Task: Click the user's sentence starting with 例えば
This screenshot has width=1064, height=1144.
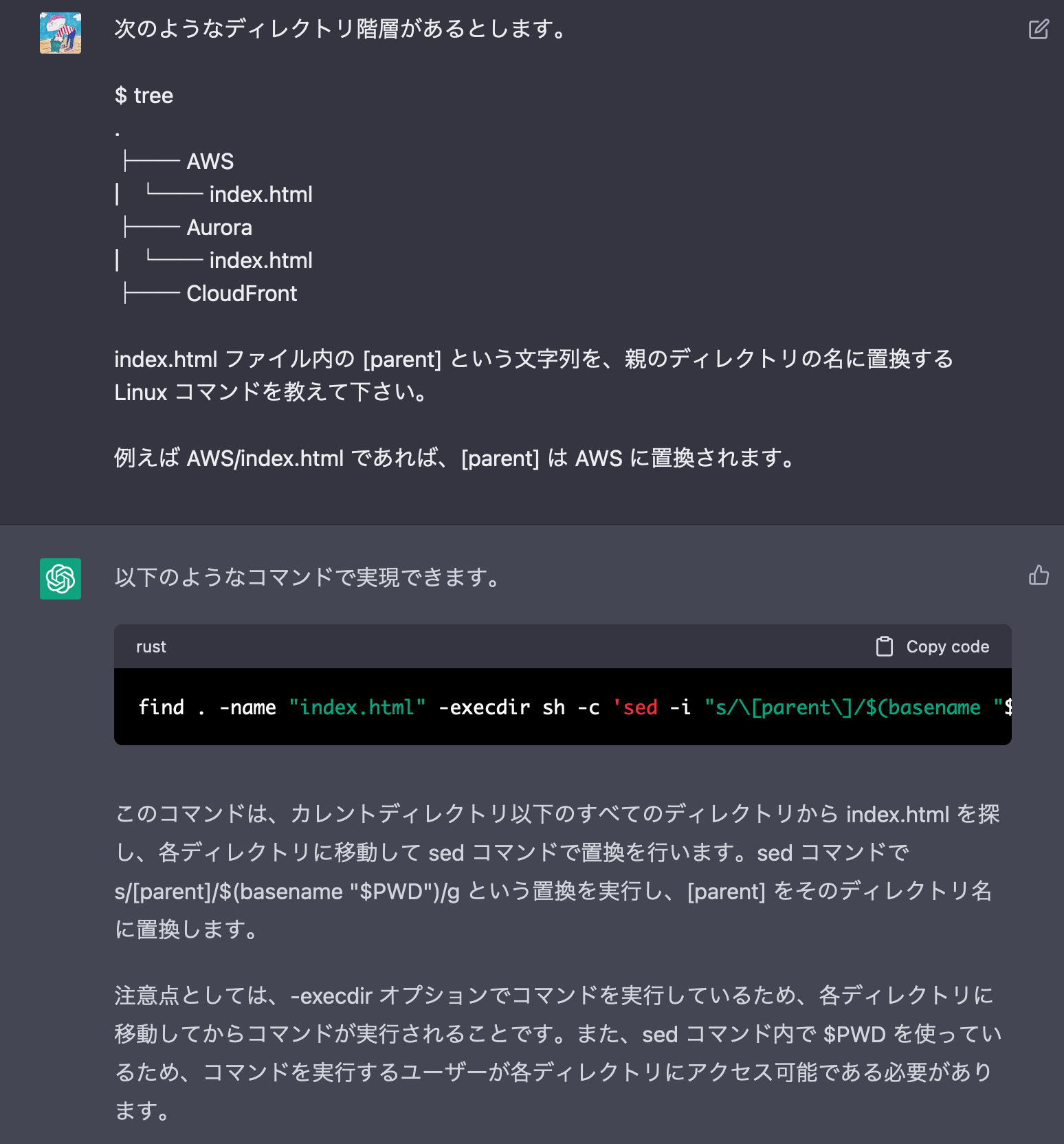Action: 455,458
